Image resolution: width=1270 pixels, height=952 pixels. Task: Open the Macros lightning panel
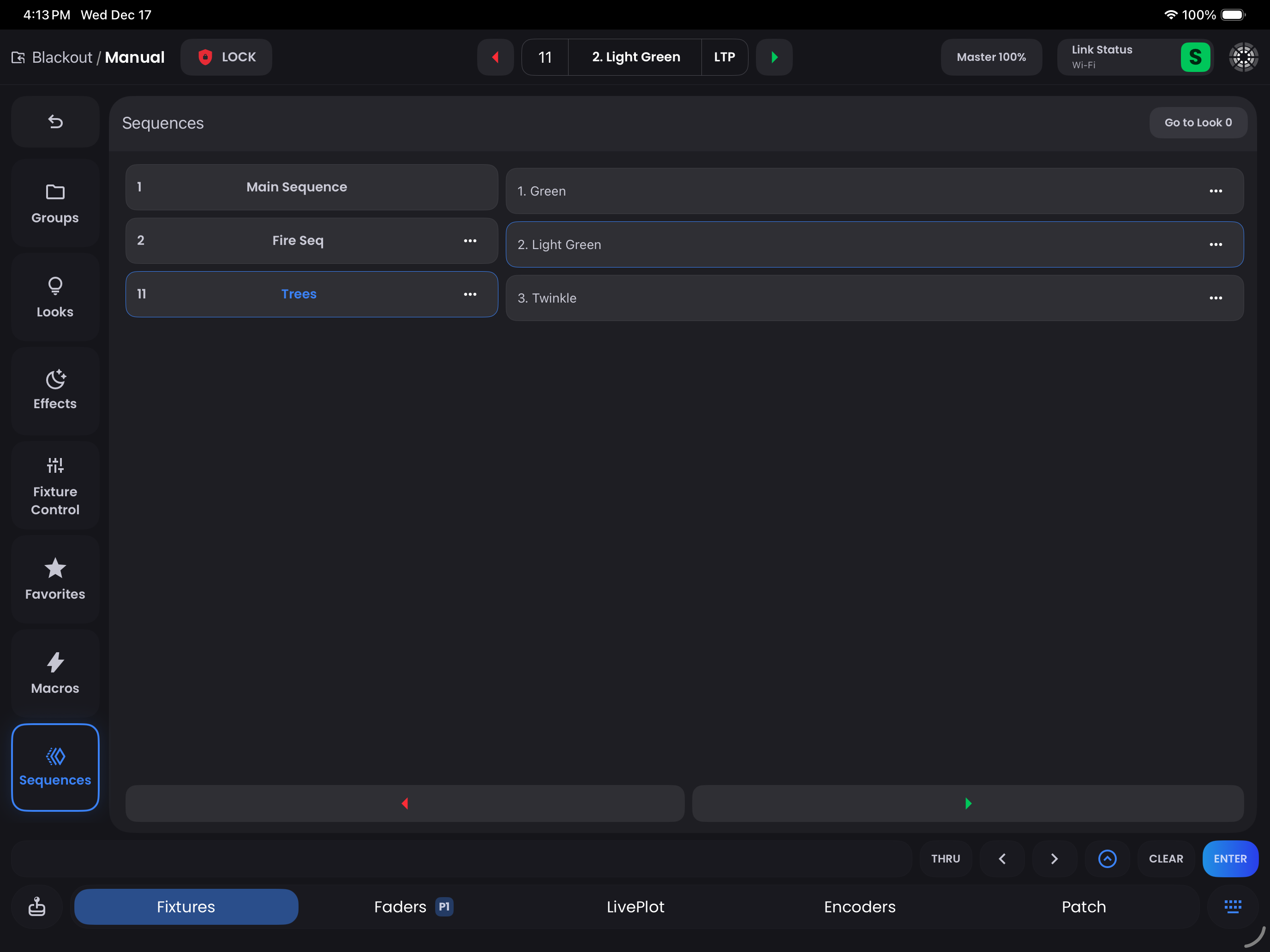(x=55, y=673)
